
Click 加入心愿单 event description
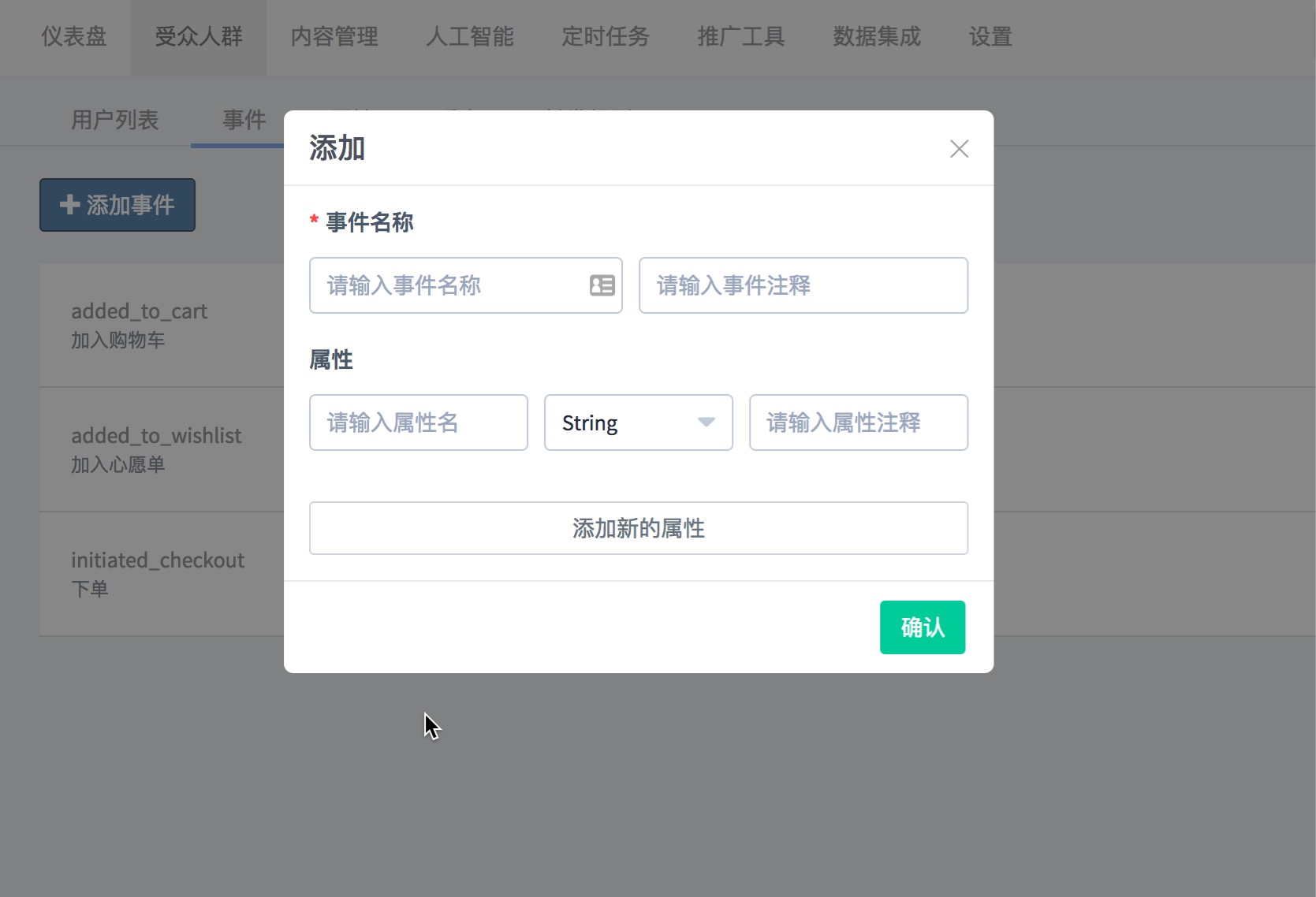pos(118,465)
